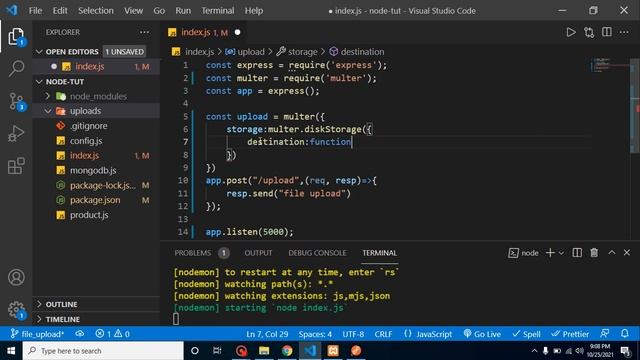Change Spaces: 4 indentation setting
This screenshot has width=640, height=360.
[x=315, y=334]
